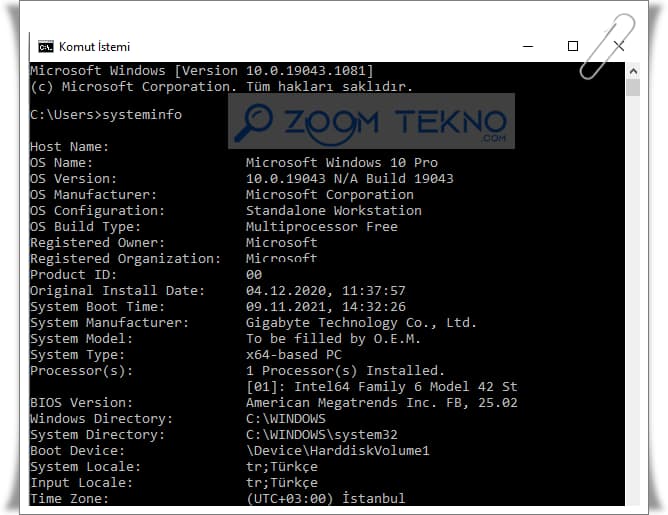668x515 pixels.
Task: Click the '(c) Microsoft Corporation' copyright line
Action: click(222, 87)
